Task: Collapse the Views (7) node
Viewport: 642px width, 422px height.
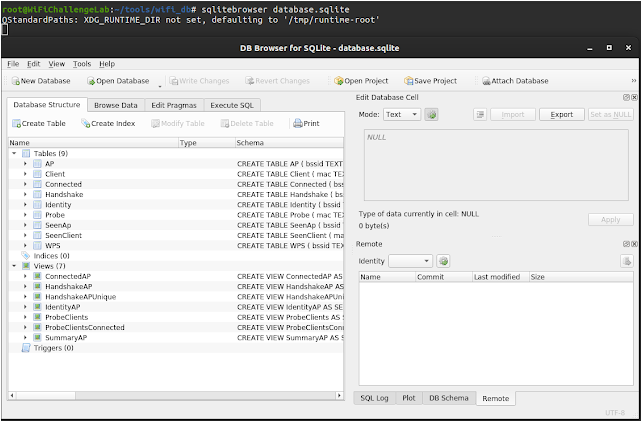Action: (14, 266)
